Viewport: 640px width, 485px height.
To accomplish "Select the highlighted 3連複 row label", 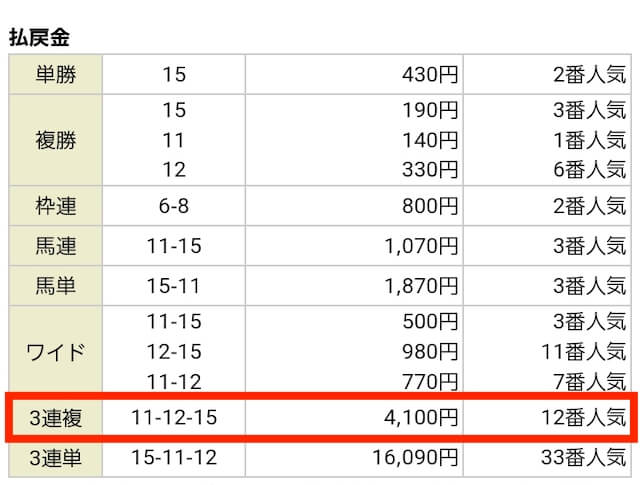I will [x=56, y=418].
